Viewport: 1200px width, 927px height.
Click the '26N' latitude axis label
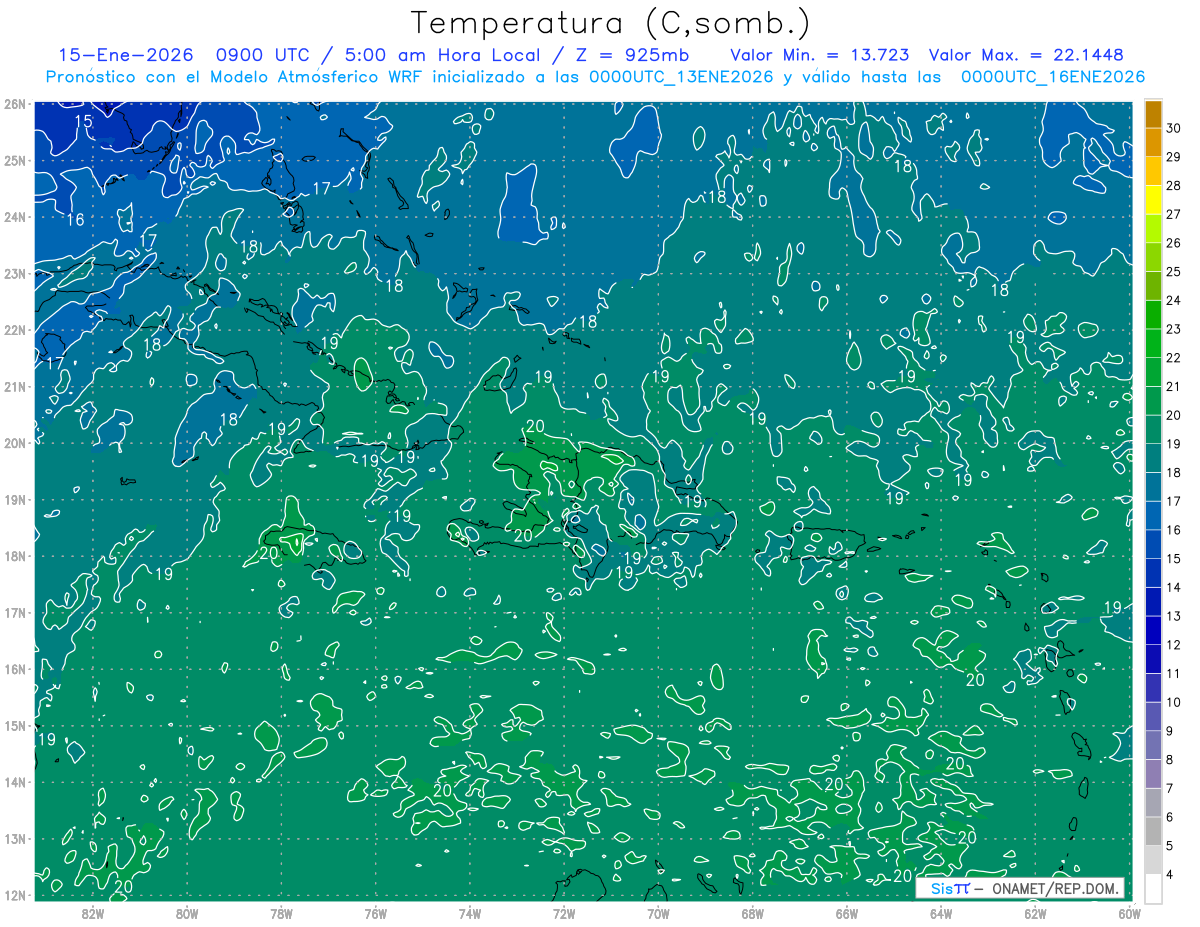14,104
